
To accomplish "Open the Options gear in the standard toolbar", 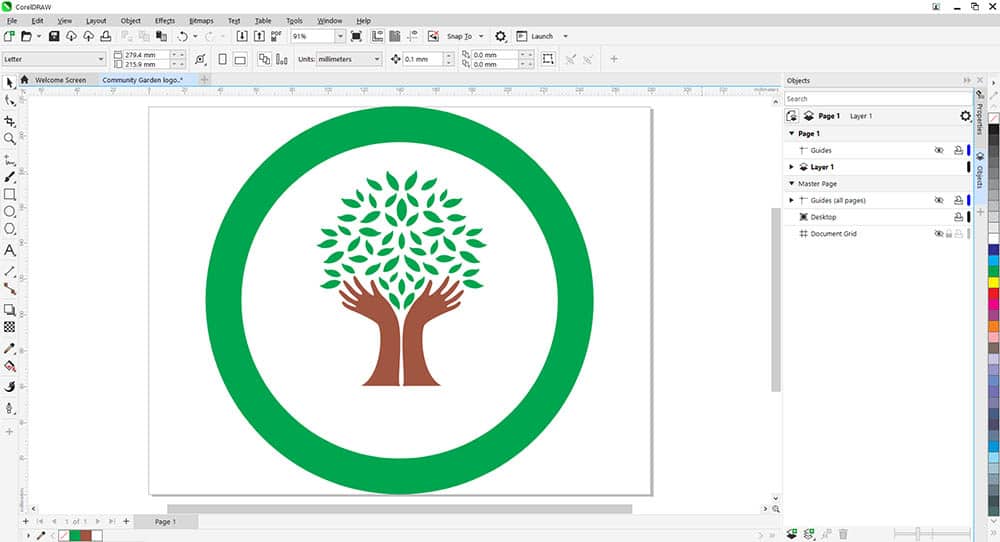I will (x=501, y=36).
